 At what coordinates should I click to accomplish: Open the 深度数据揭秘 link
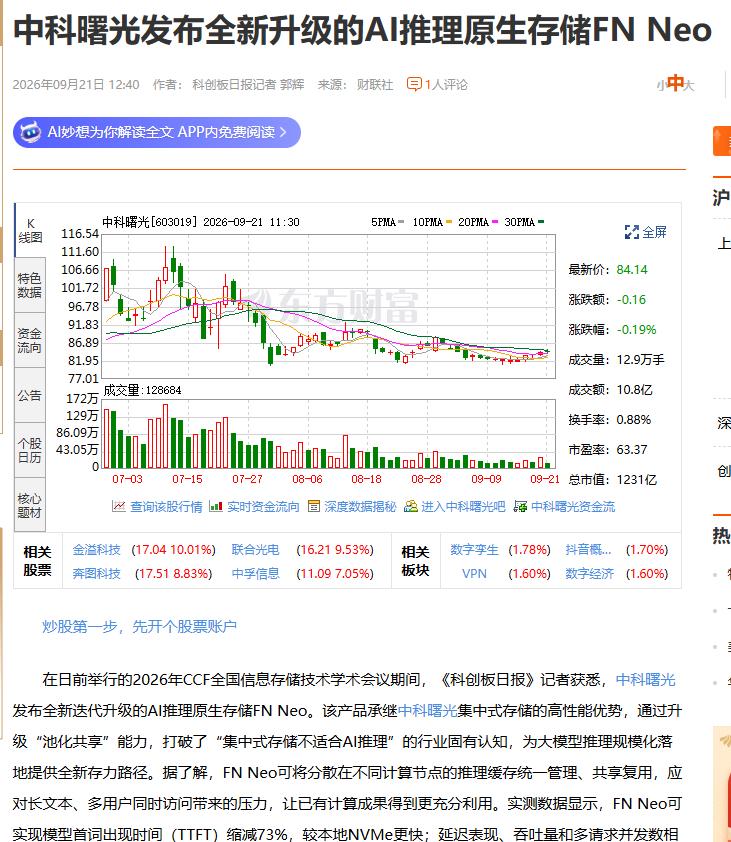point(360,506)
